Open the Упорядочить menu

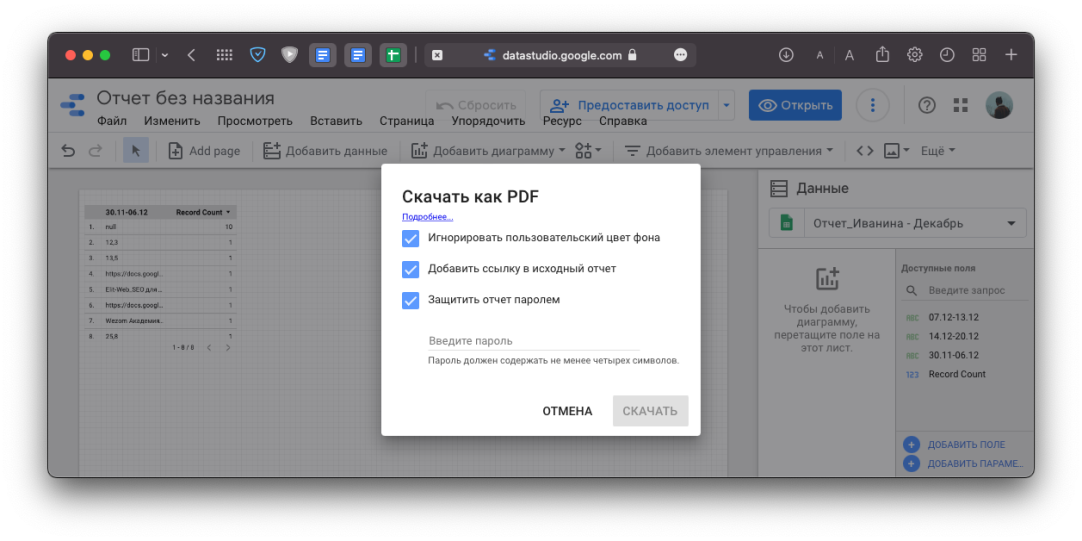point(488,121)
